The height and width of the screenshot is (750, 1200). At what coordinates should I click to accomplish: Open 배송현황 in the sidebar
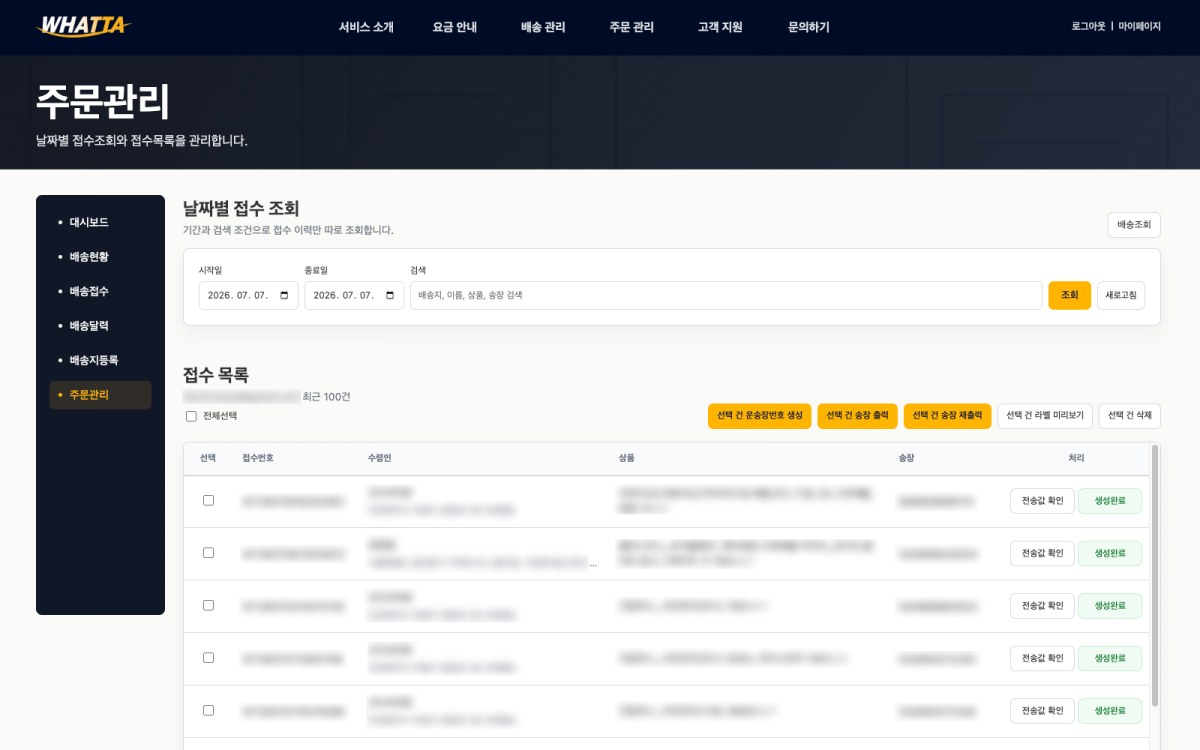[x=100, y=257]
